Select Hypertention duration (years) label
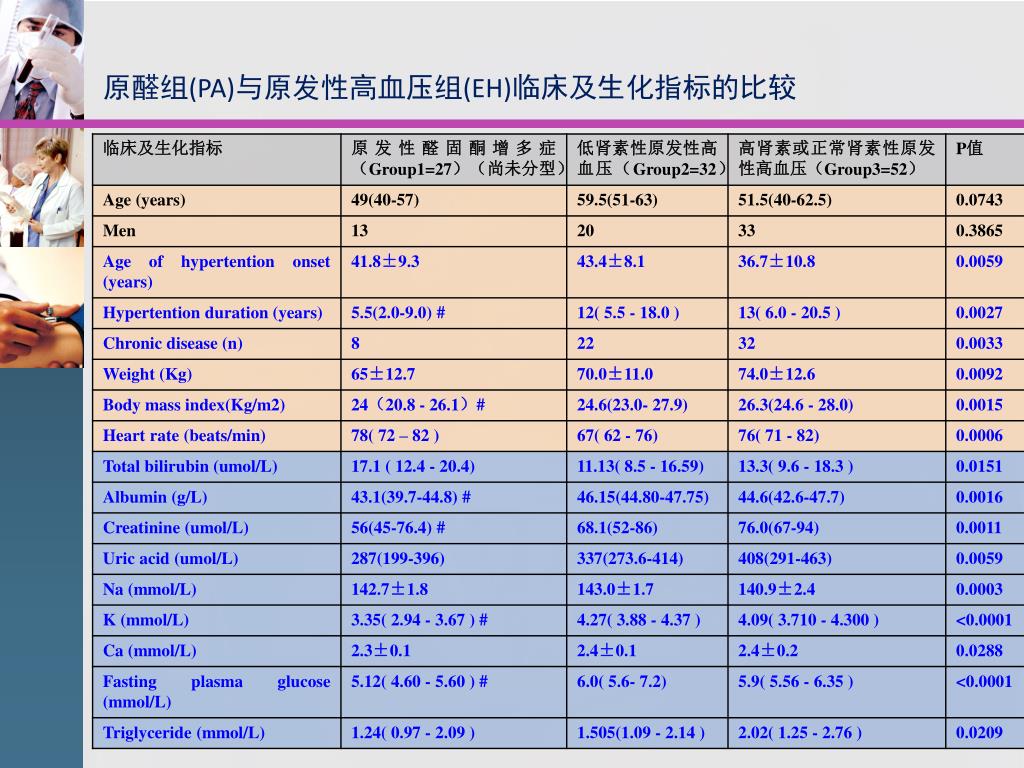 click(212, 313)
